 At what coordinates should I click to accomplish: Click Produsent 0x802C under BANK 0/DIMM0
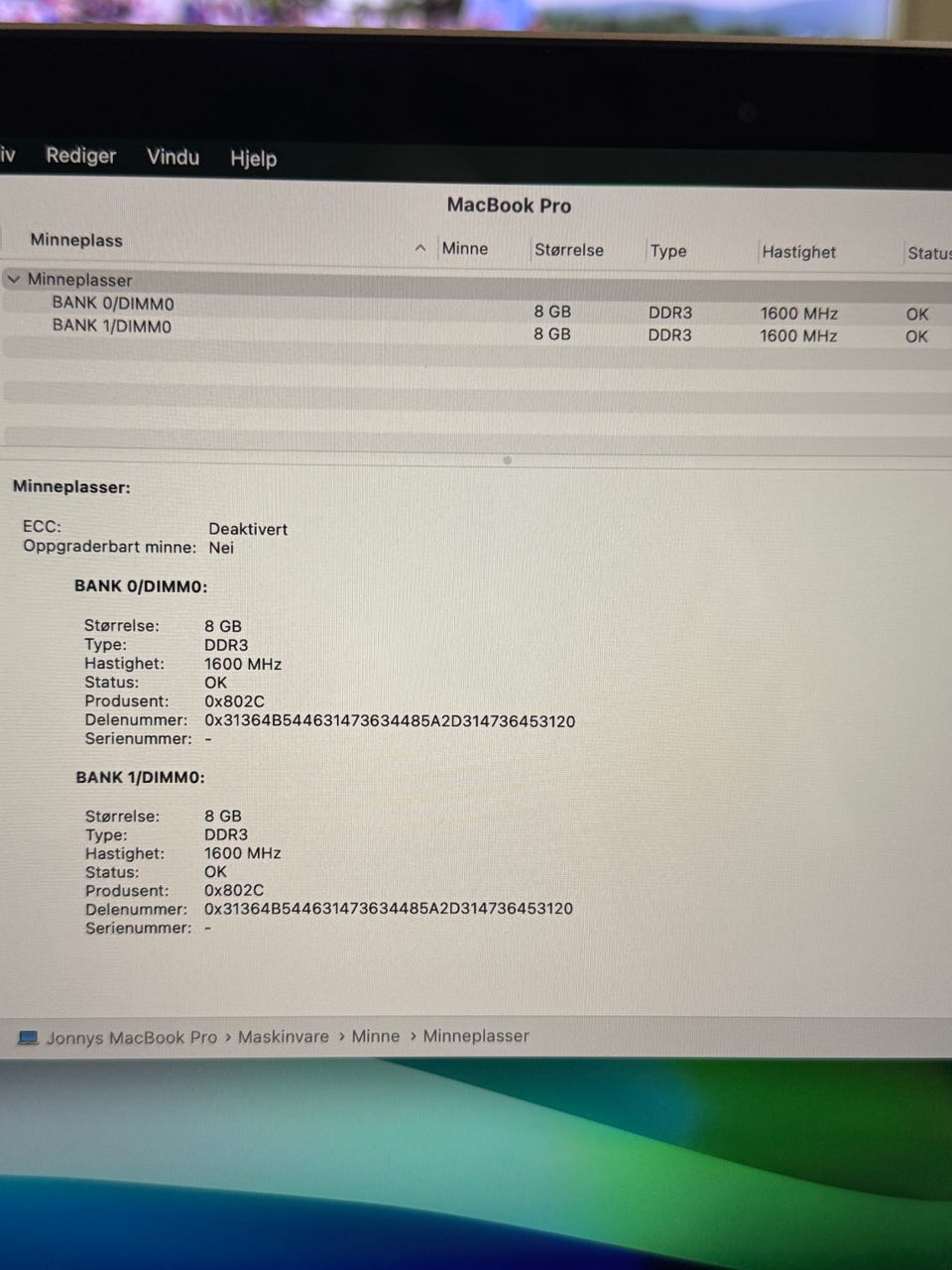pyautogui.click(x=234, y=701)
